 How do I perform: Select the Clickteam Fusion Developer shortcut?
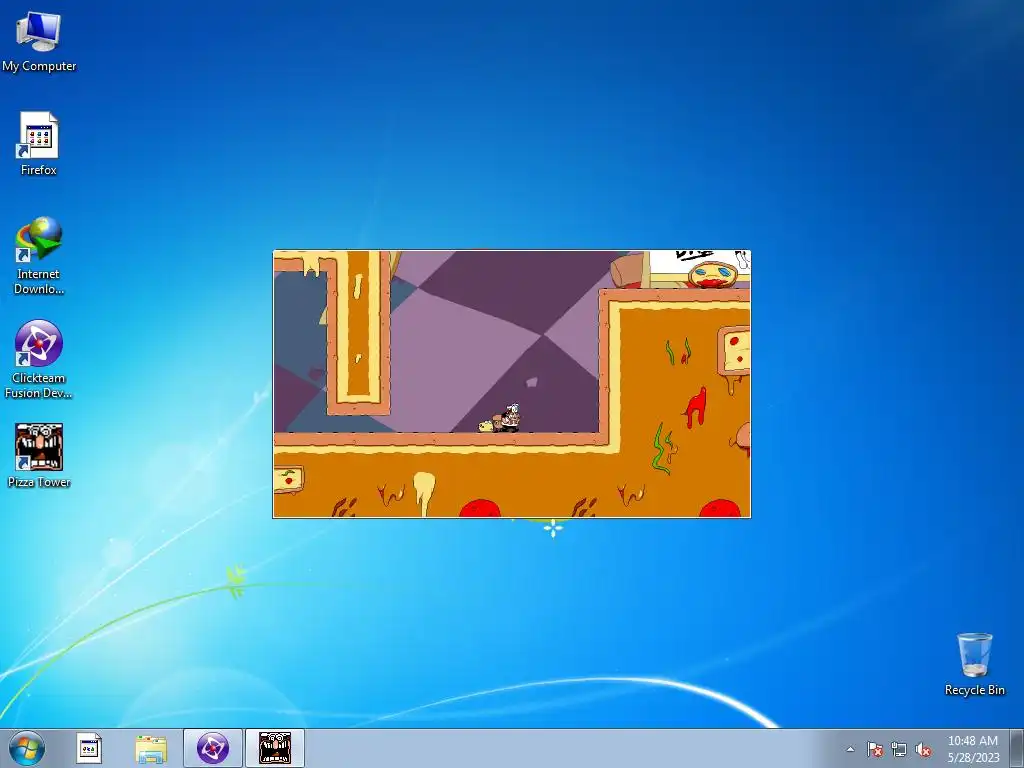(39, 360)
